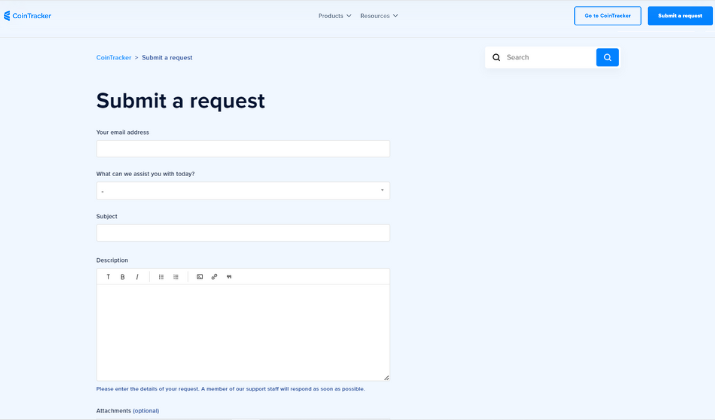Open the Products dropdown menu
715x420 pixels.
tap(335, 16)
